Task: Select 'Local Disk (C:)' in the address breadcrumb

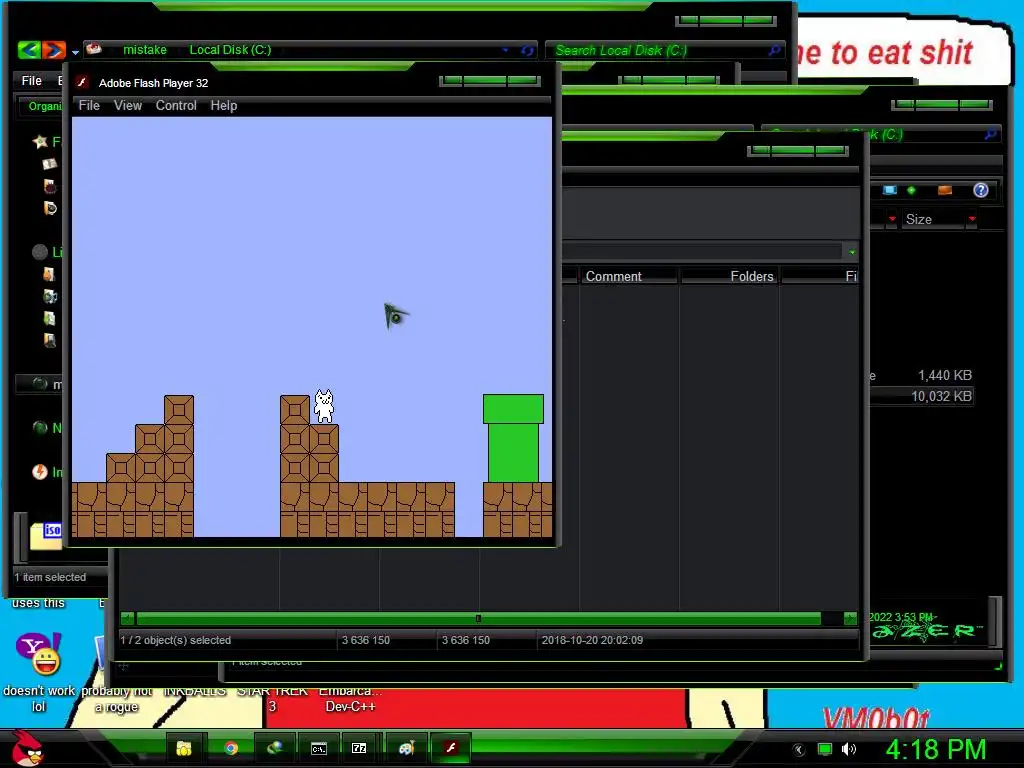Action: (x=230, y=50)
